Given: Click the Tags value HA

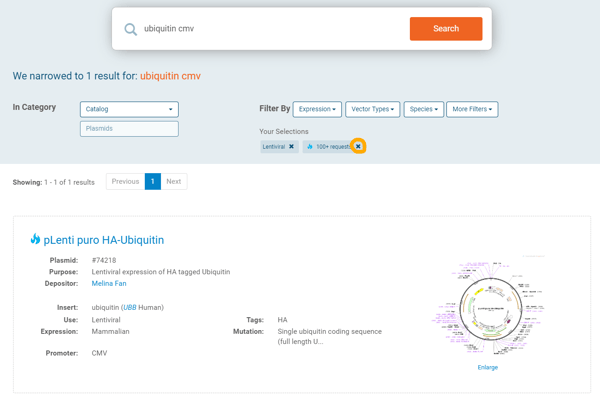Looking at the screenshot, I should (282, 320).
